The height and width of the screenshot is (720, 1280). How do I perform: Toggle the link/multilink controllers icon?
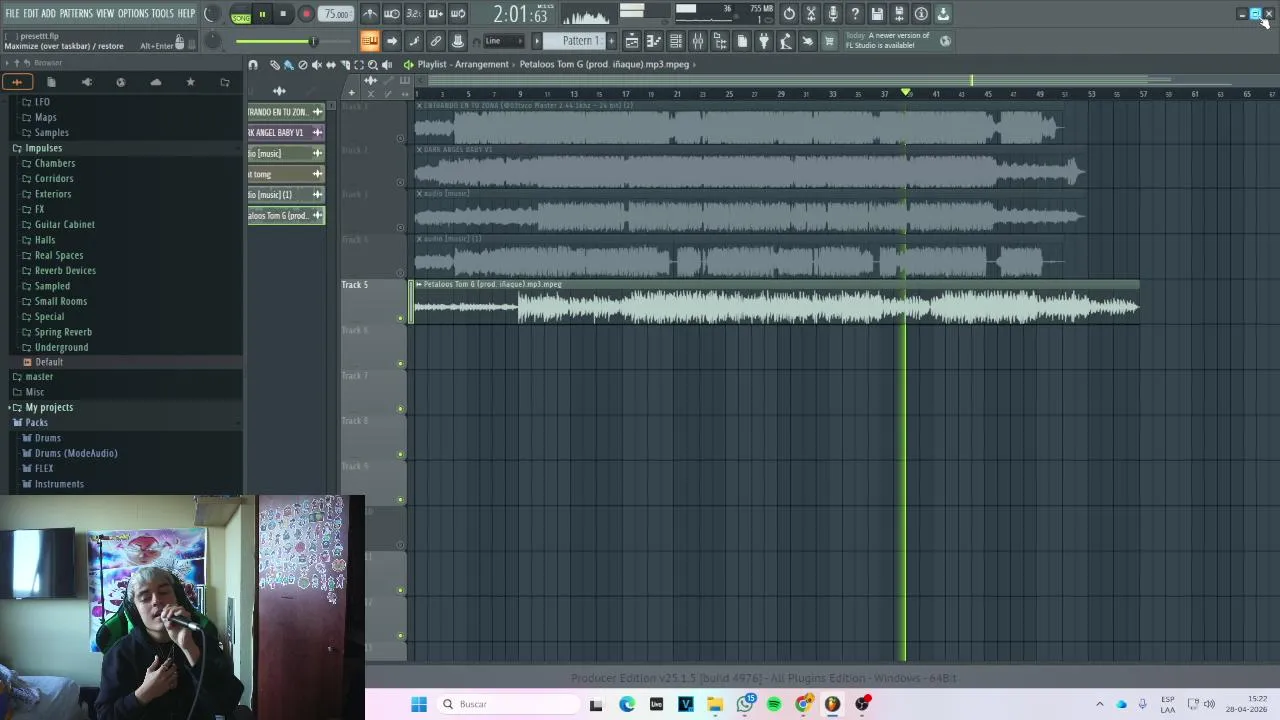click(436, 41)
